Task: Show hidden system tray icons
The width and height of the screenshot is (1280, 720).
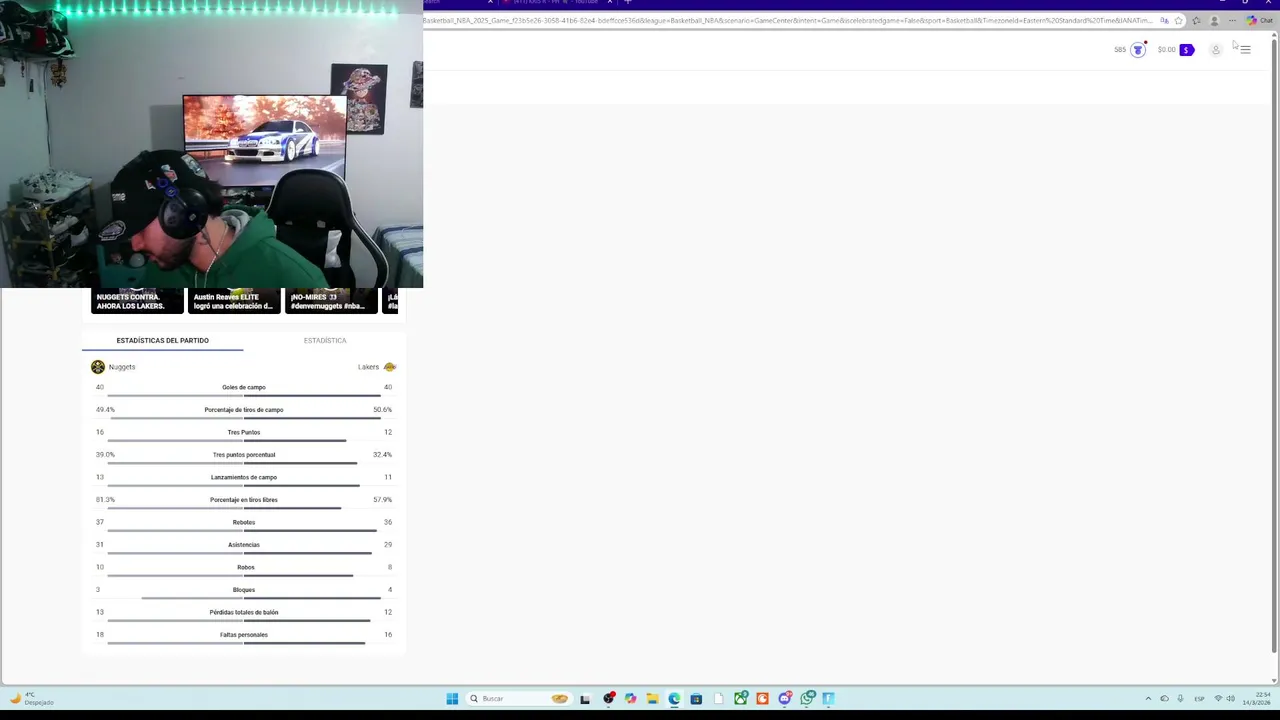Action: pos(1148,699)
